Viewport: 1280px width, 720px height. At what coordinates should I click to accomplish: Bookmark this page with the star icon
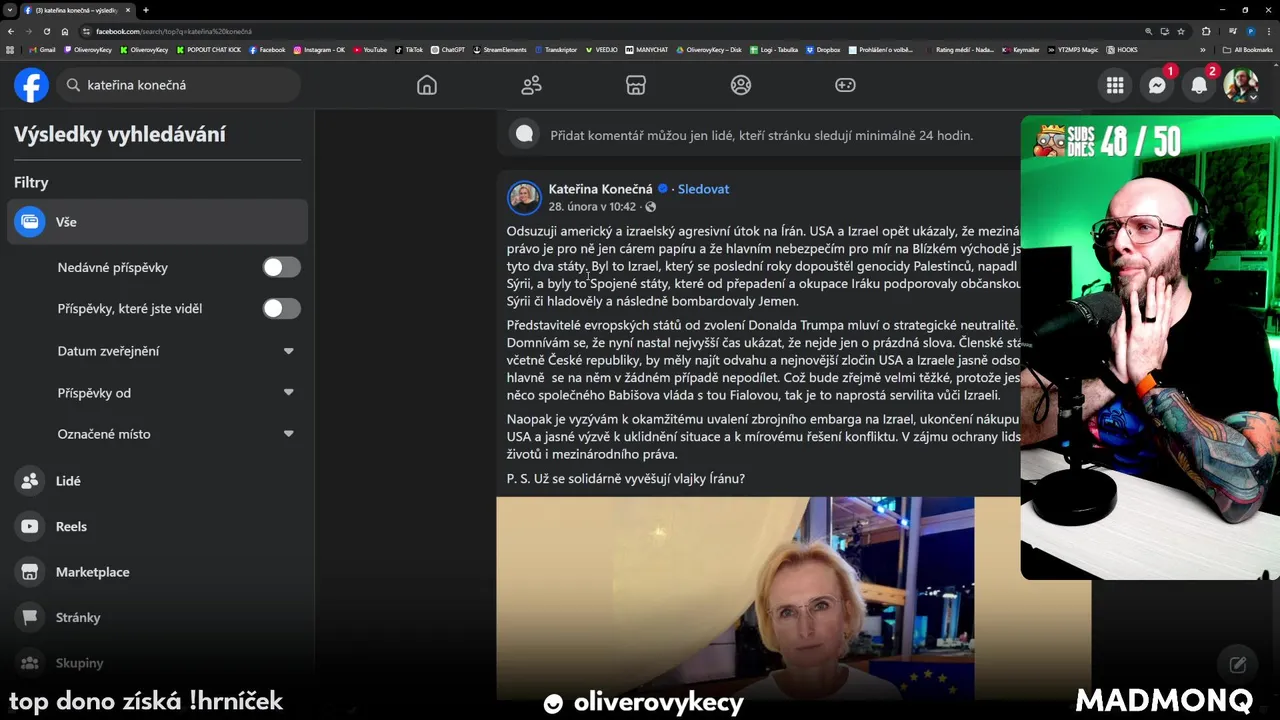pyautogui.click(x=1181, y=31)
